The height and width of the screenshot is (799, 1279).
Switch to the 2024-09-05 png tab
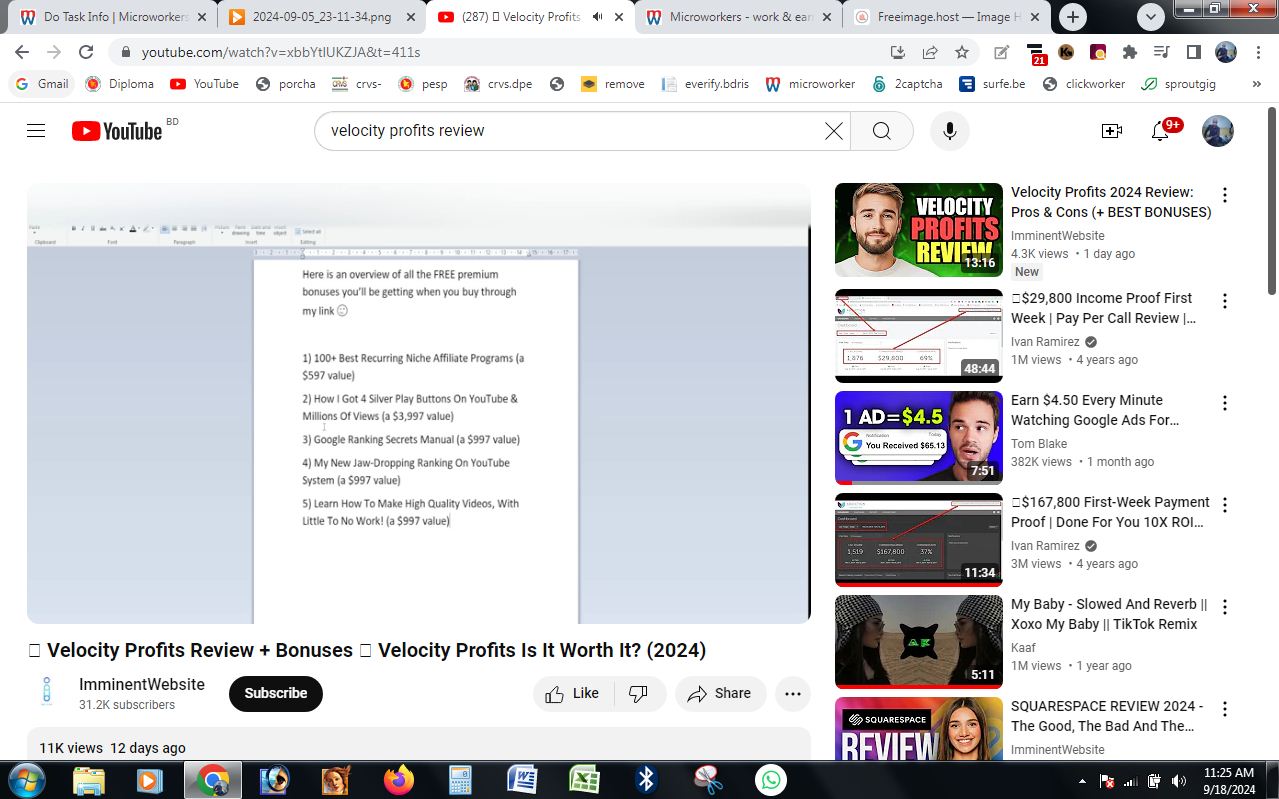[322, 17]
